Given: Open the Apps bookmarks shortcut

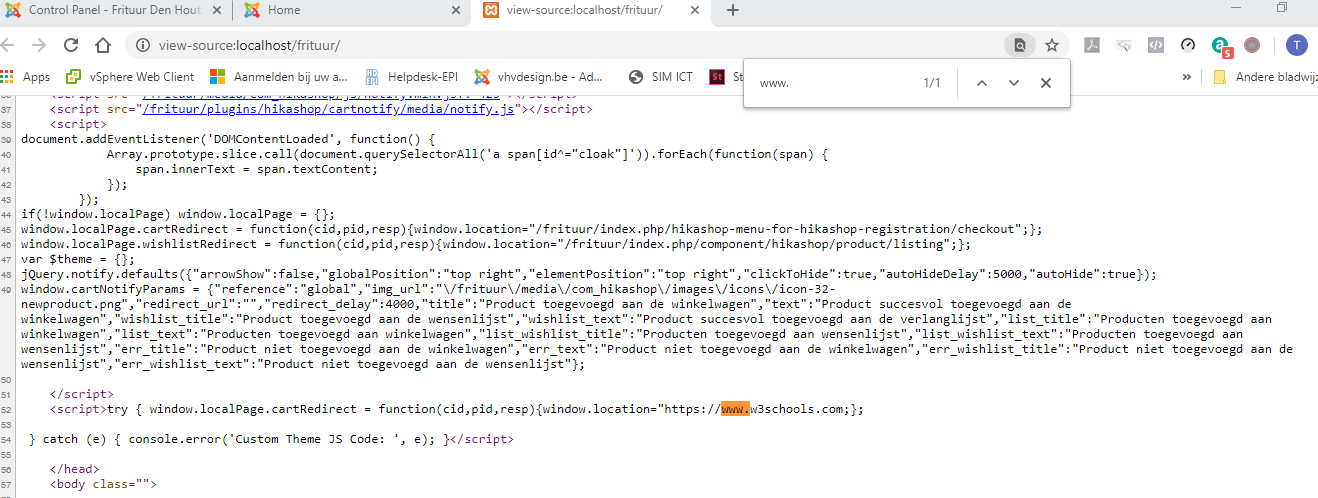Looking at the screenshot, I should click(x=26, y=76).
